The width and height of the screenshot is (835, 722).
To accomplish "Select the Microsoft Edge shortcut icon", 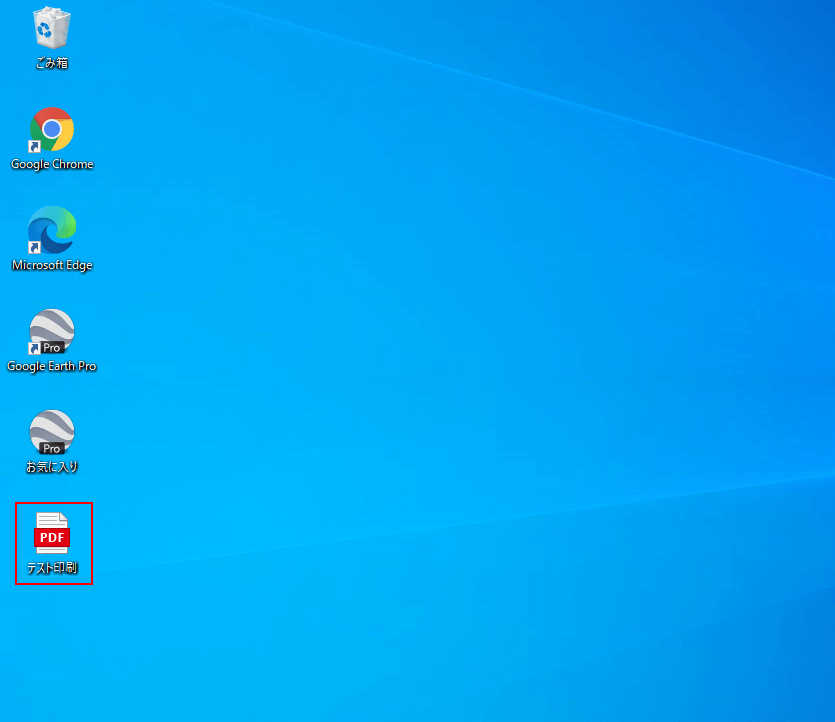I will tap(52, 230).
